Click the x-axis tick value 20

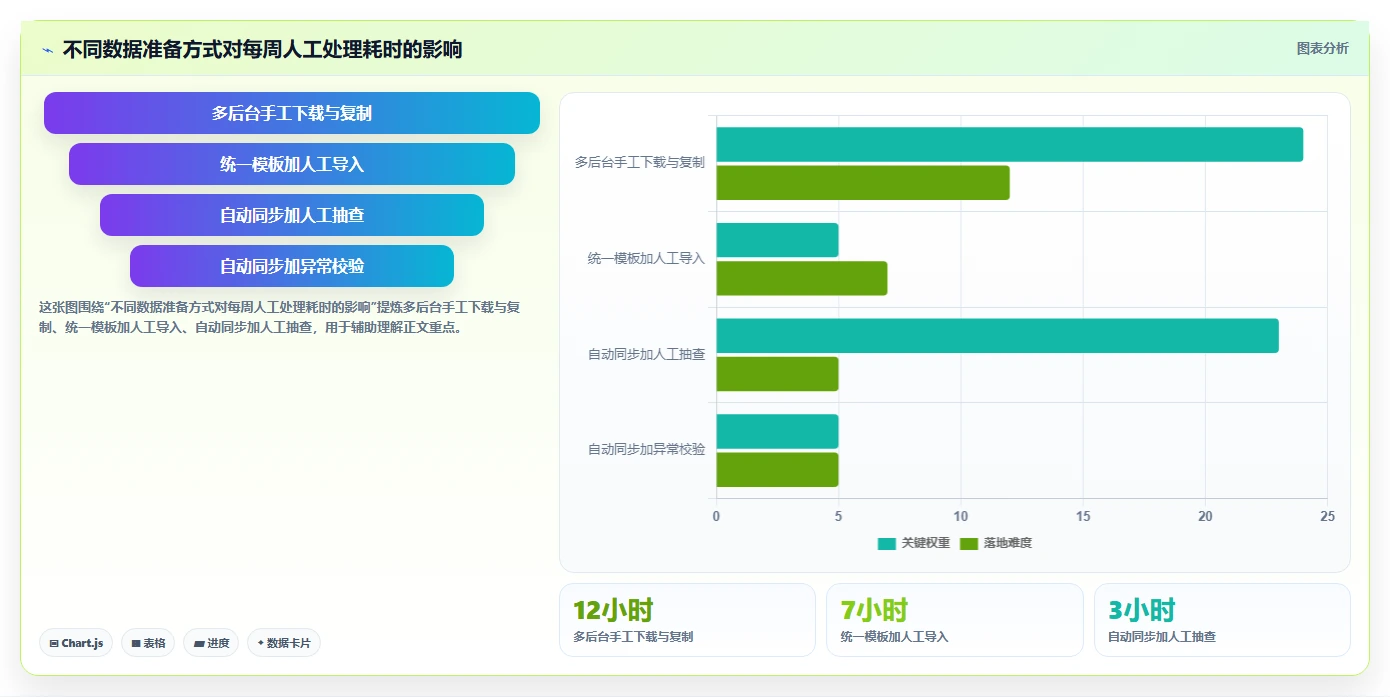[x=1205, y=517]
